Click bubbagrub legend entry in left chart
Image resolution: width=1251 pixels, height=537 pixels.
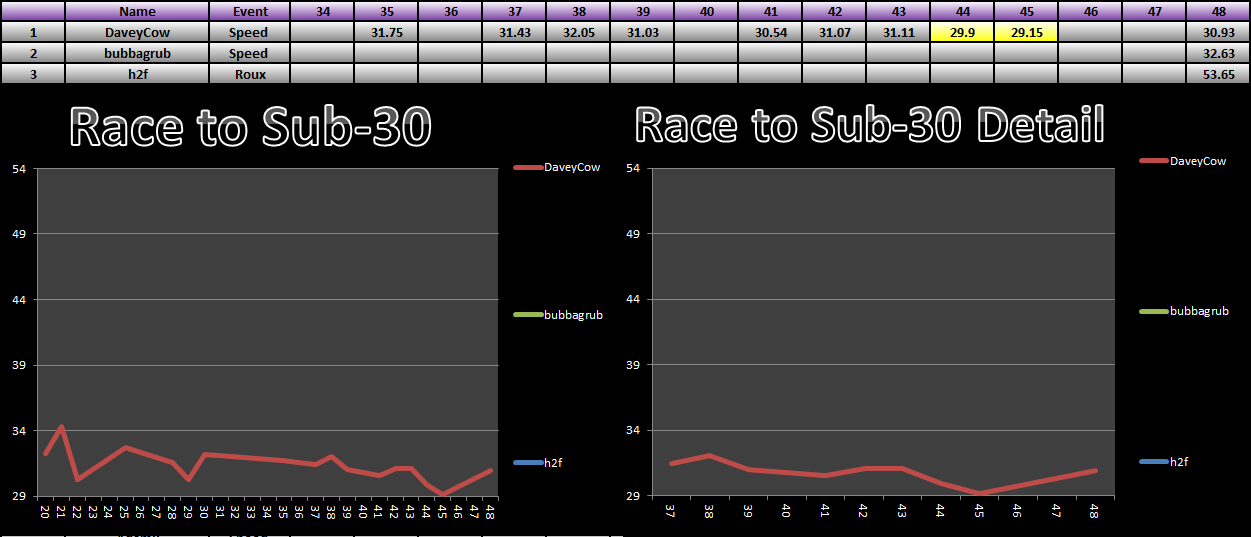click(x=558, y=315)
